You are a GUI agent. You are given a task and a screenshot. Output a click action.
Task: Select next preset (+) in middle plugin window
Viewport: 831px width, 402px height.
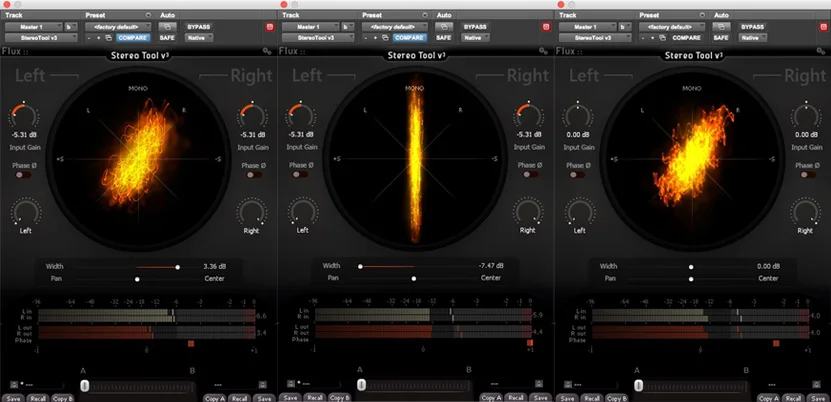tap(375, 38)
